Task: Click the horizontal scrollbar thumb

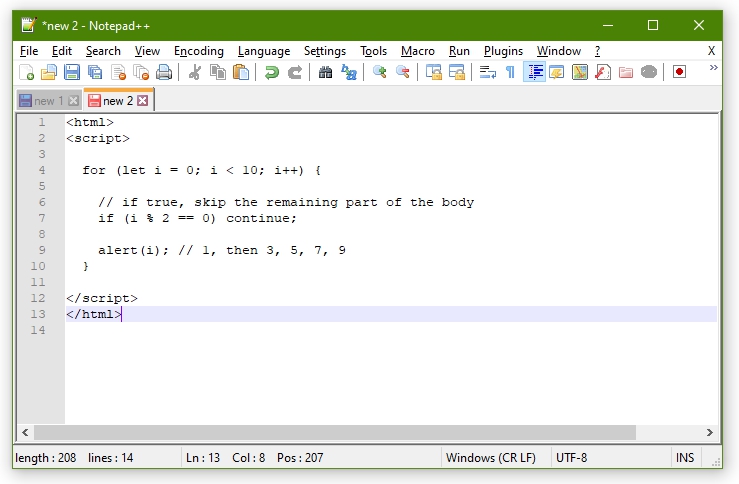Action: (x=335, y=432)
